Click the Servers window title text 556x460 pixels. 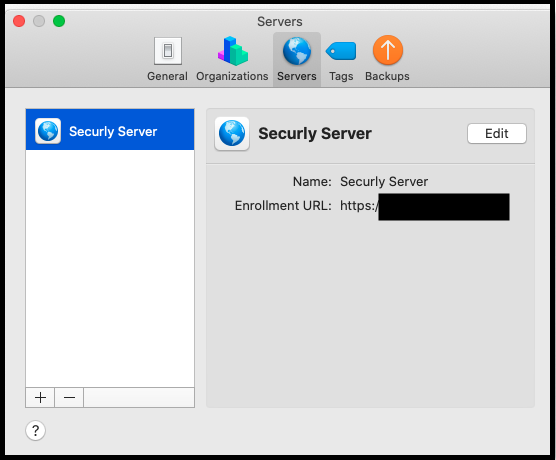(280, 22)
